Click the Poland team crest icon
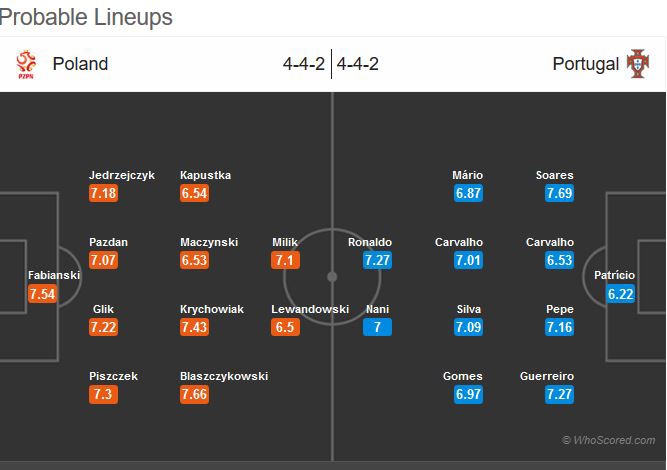 (25, 64)
